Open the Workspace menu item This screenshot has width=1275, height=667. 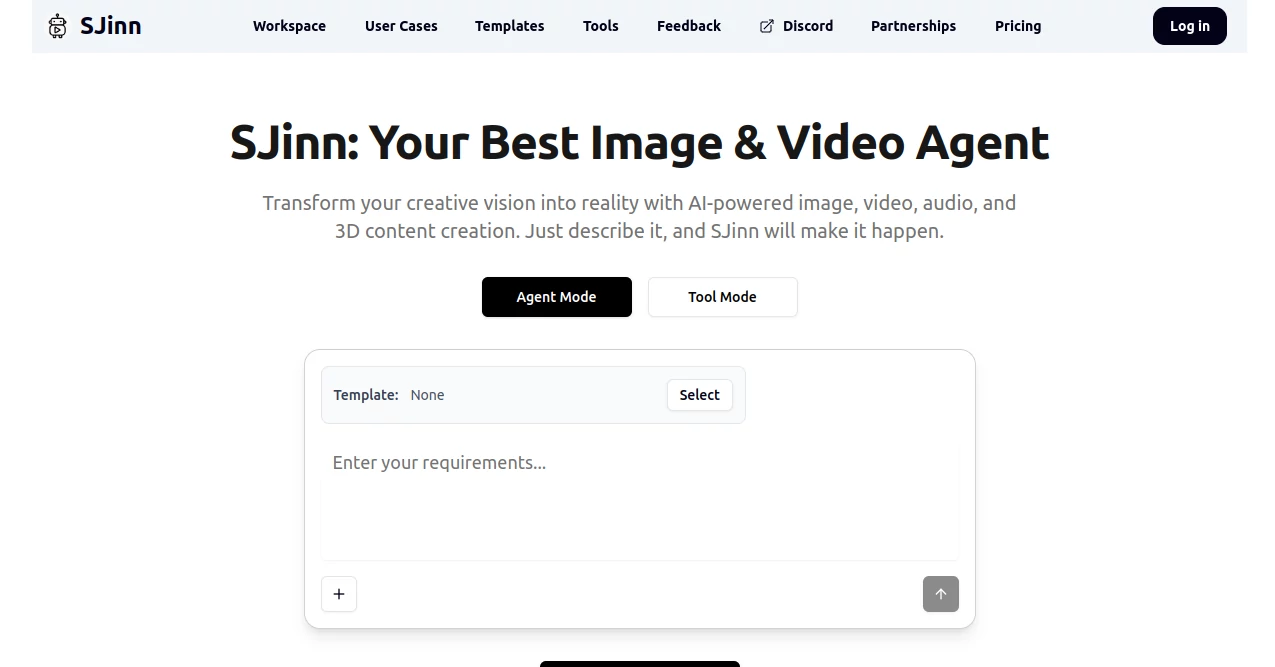click(x=289, y=26)
